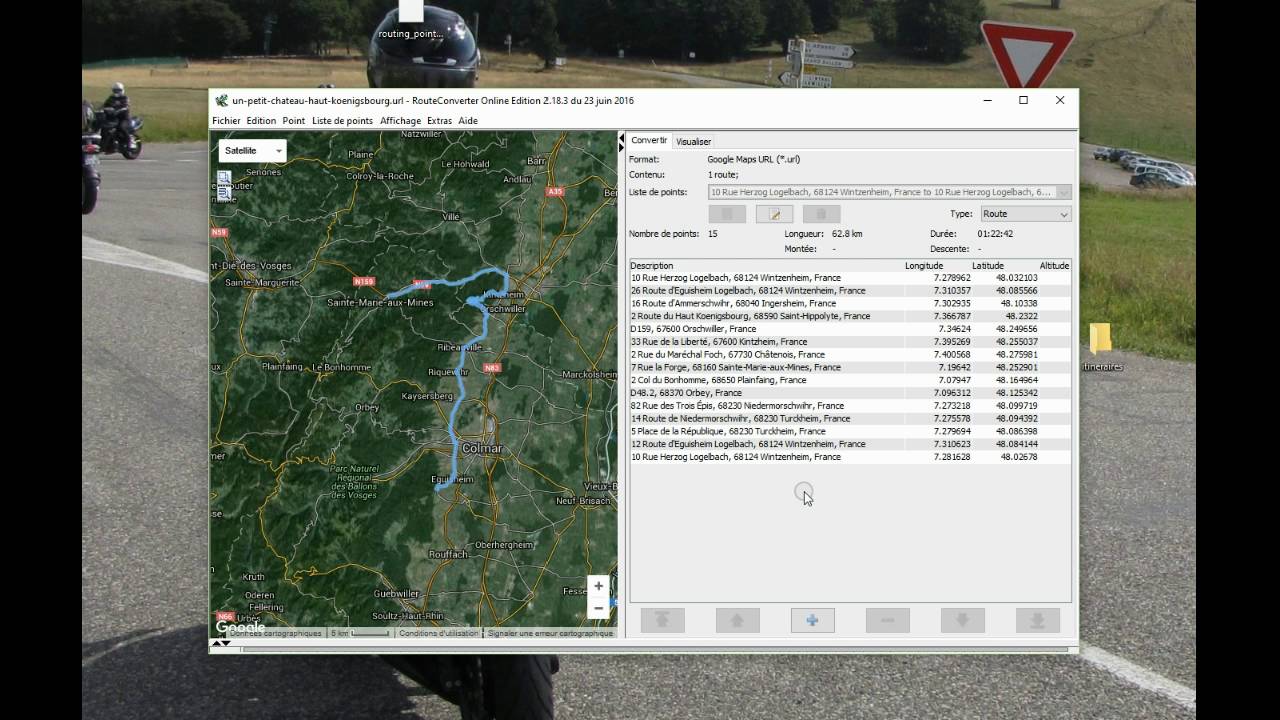Click the 7.07947 longitude cell
The width and height of the screenshot is (1280, 720).
(x=938, y=380)
